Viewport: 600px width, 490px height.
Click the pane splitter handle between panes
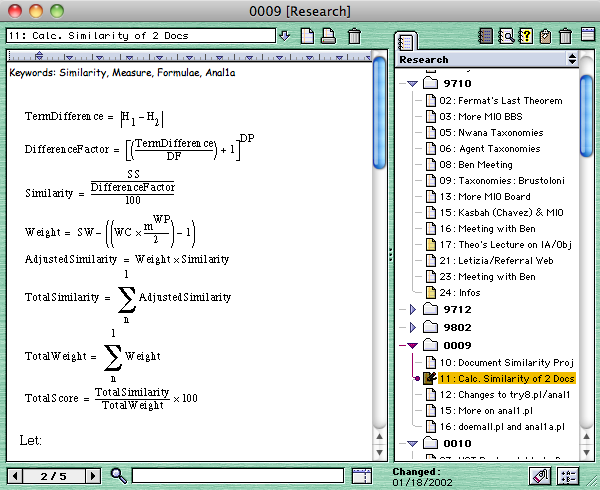pos(391,255)
